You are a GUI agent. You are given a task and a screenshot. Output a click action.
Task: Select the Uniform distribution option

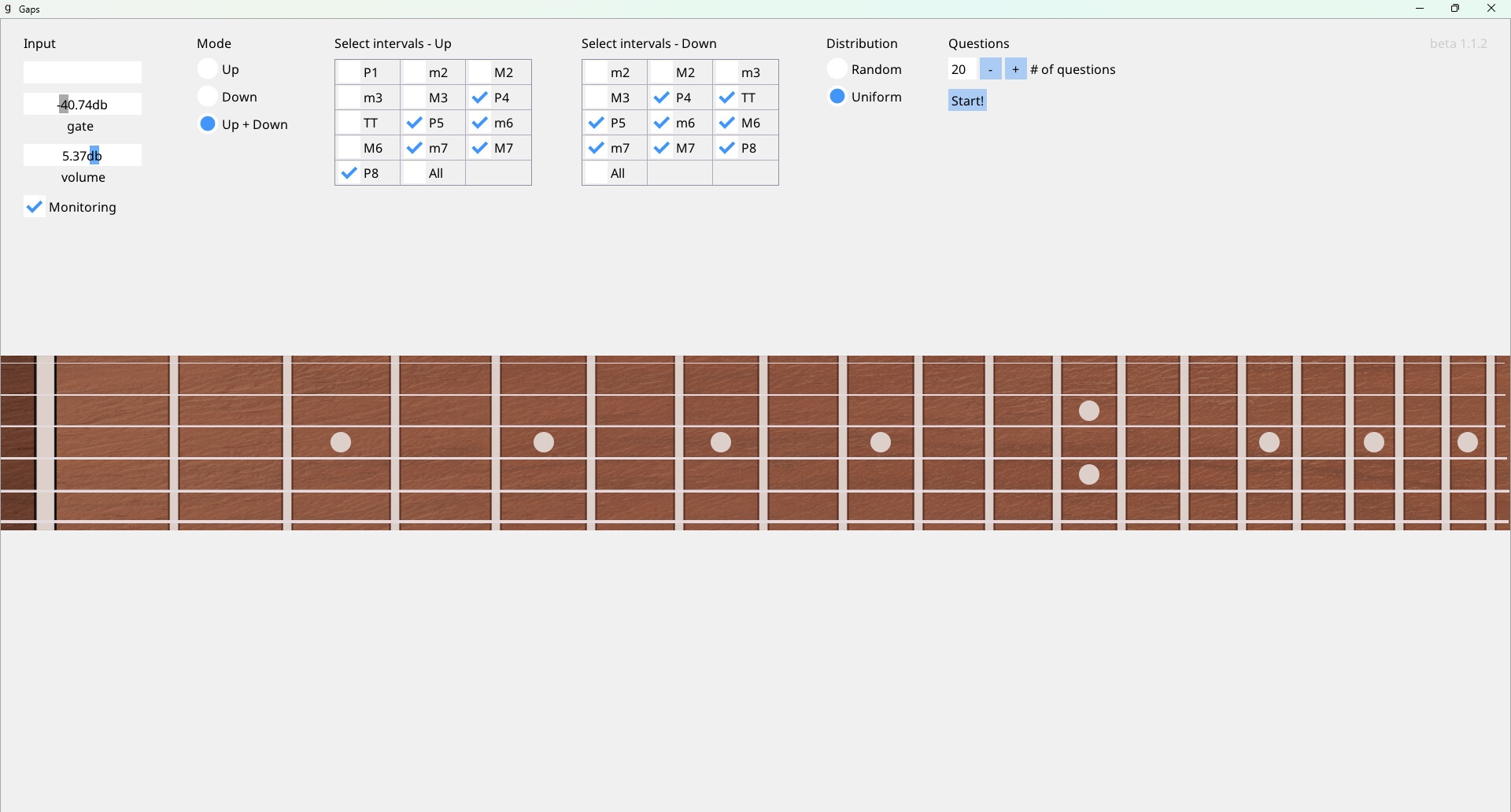click(838, 97)
